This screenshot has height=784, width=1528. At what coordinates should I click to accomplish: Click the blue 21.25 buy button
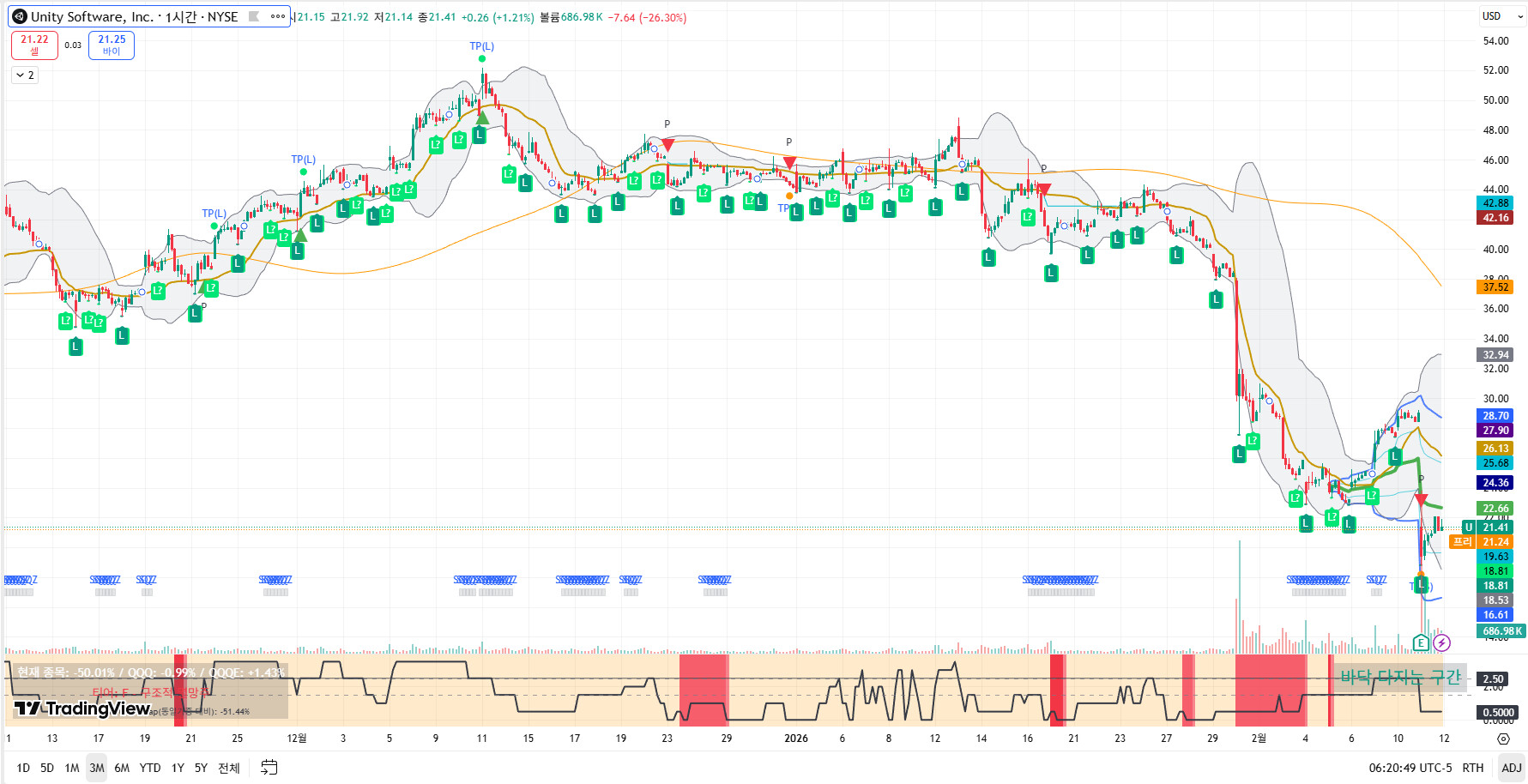click(x=112, y=45)
